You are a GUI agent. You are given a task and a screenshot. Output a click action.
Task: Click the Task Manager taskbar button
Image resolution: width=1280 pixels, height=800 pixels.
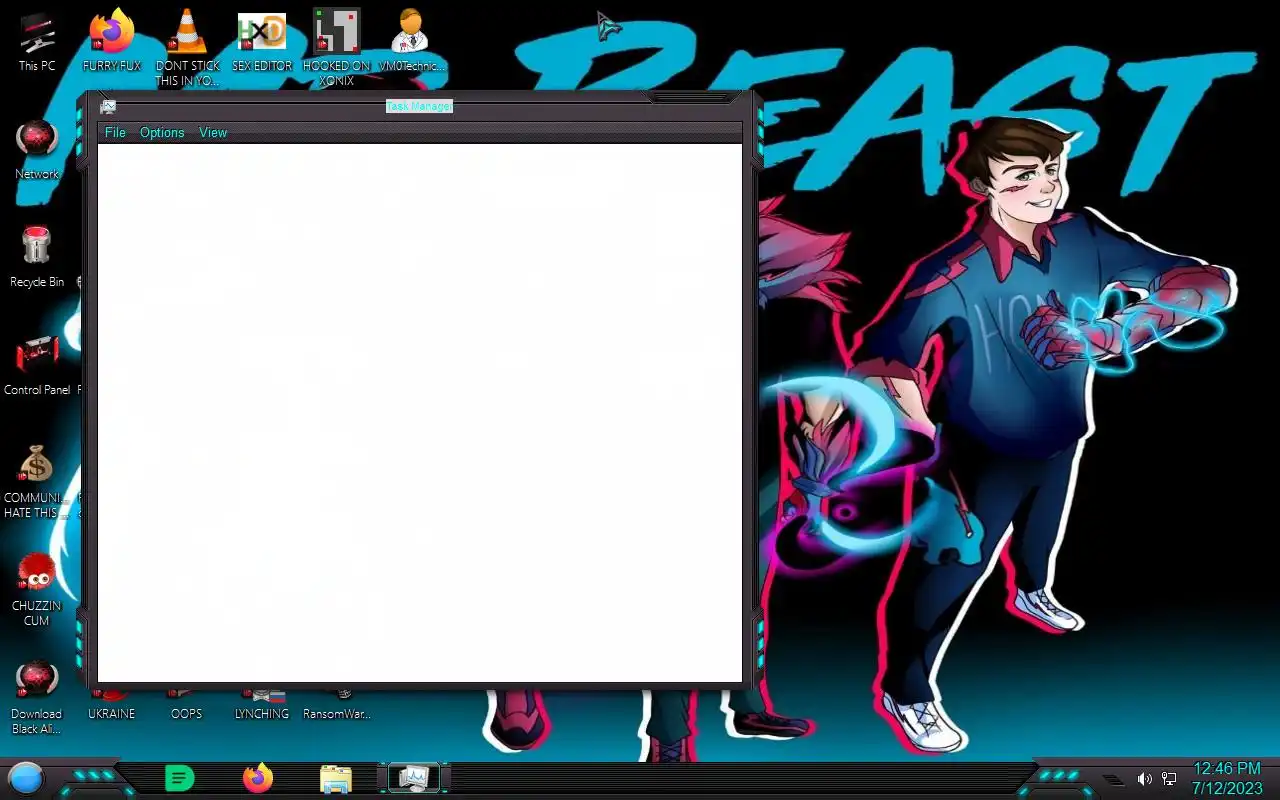point(414,778)
